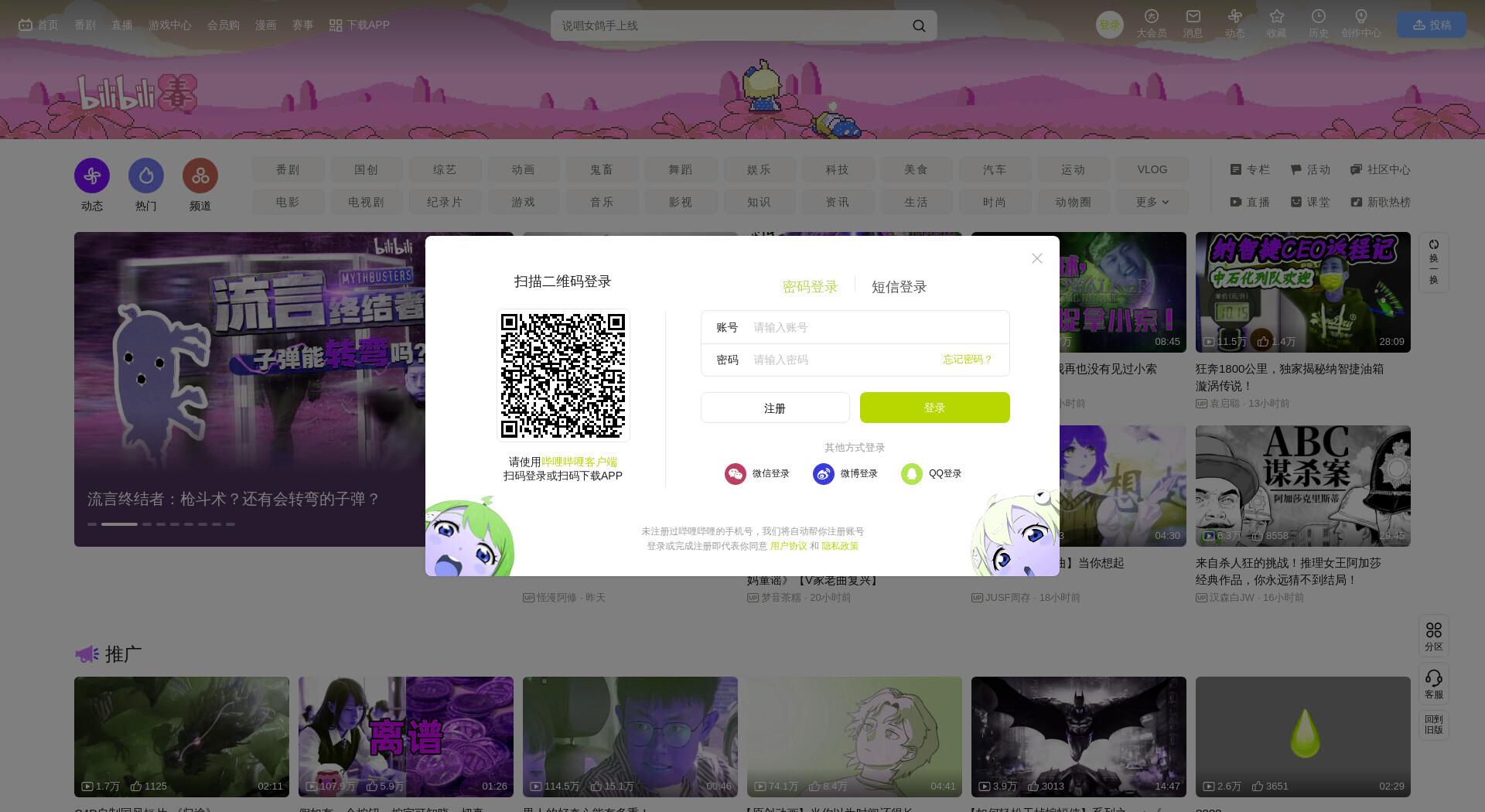The image size is (1485, 812).
Task: Click the active carousel indicator bar
Action: pos(119,524)
